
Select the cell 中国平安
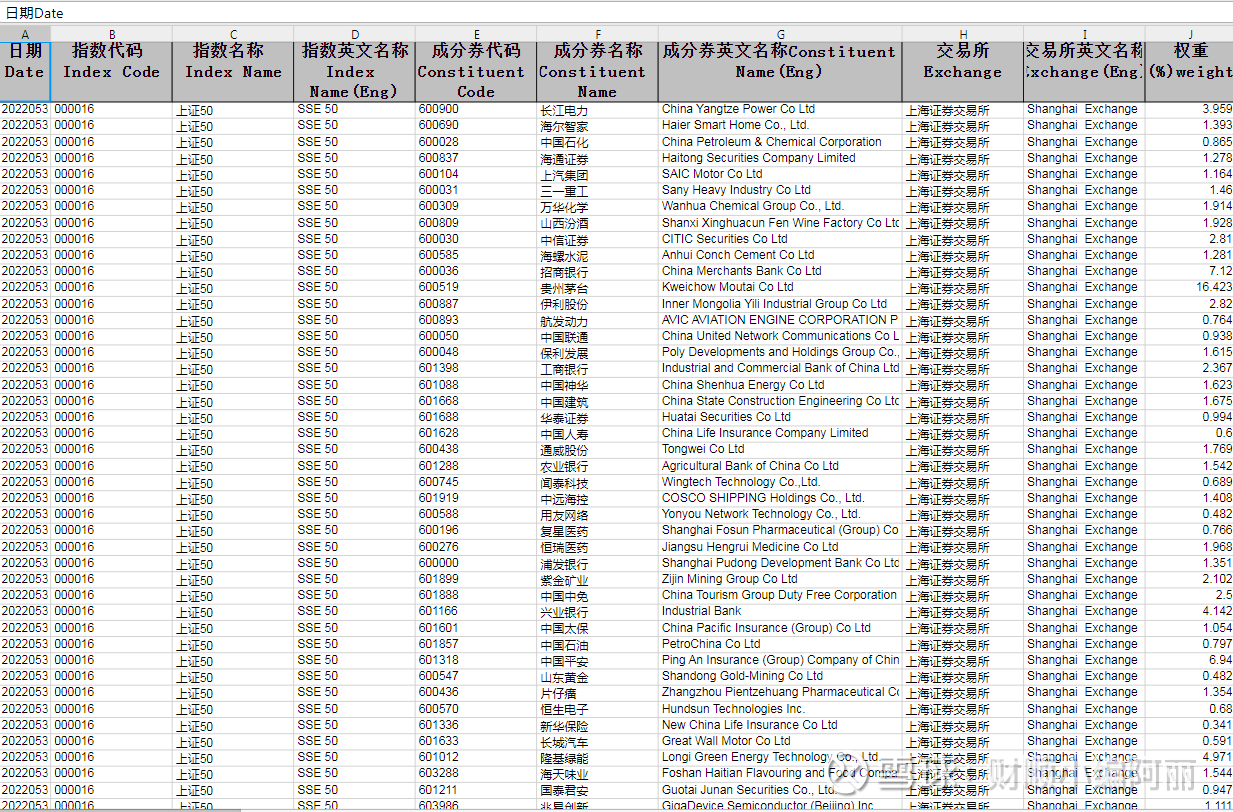pos(597,660)
